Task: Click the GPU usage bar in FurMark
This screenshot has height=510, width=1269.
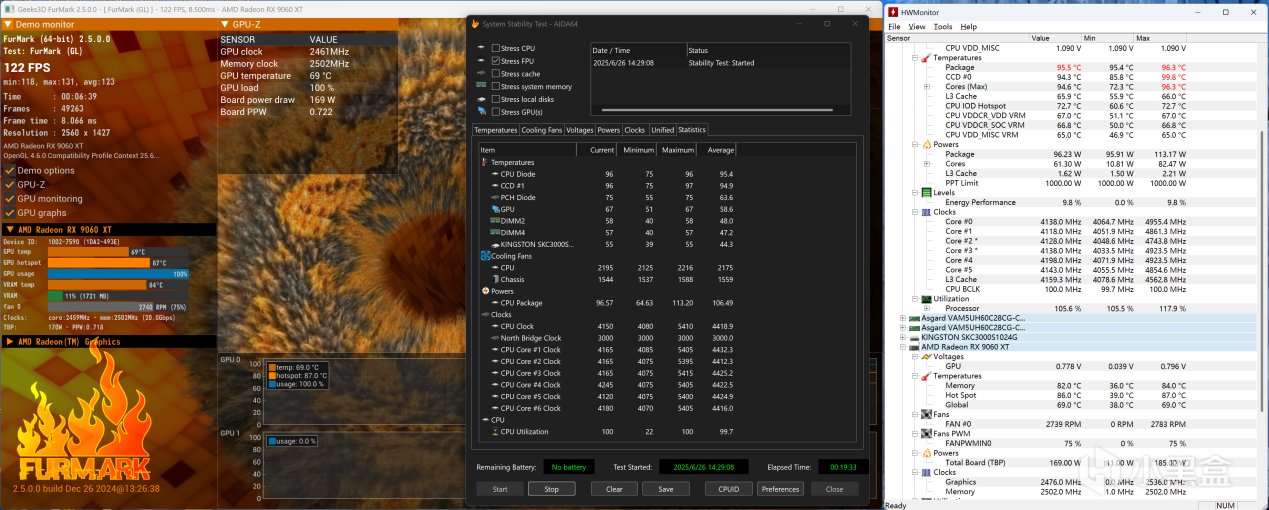Action: tap(118, 274)
